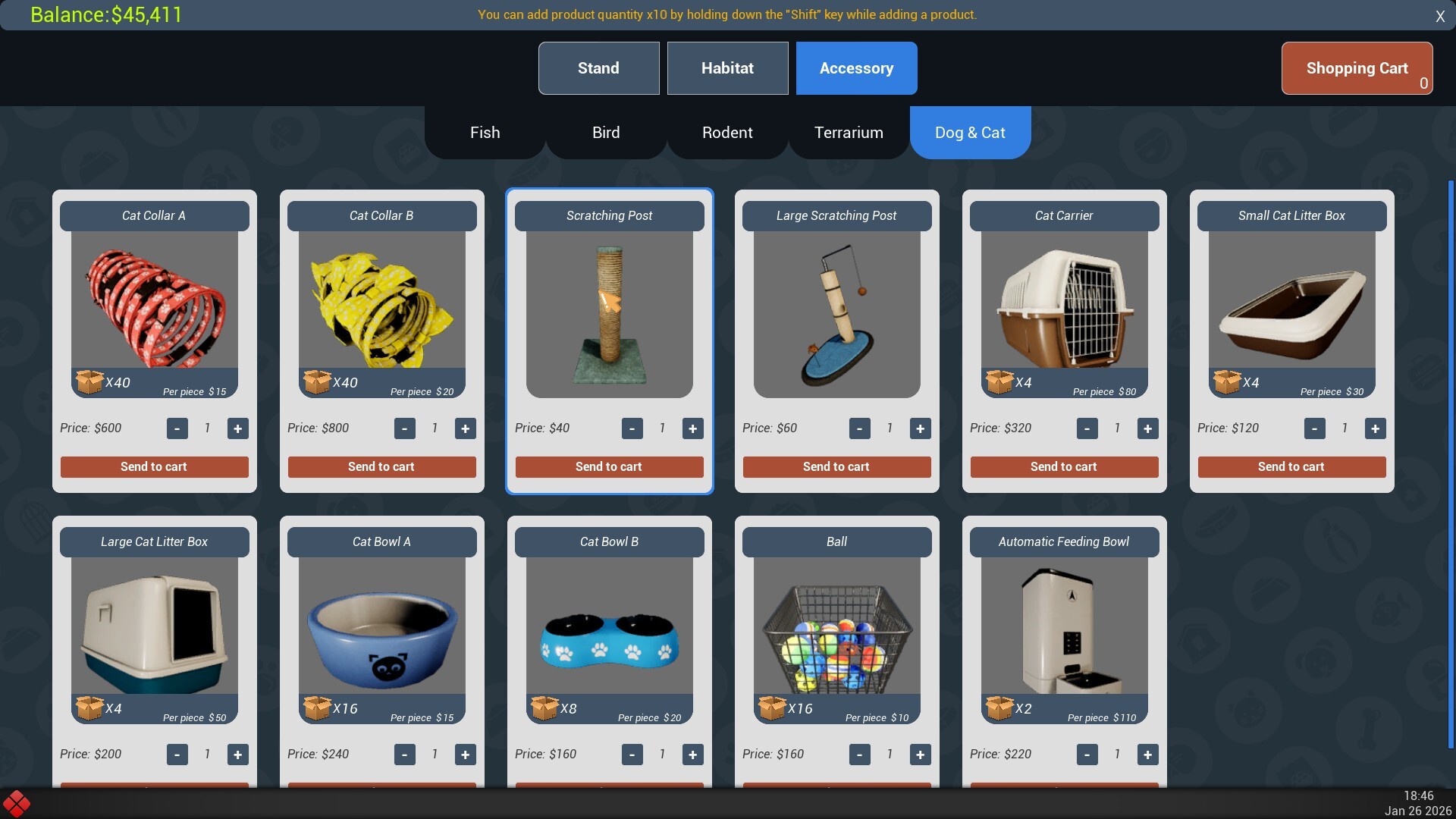Viewport: 1456px width, 819px height.
Task: Switch to the Habitat tab
Action: (x=726, y=67)
